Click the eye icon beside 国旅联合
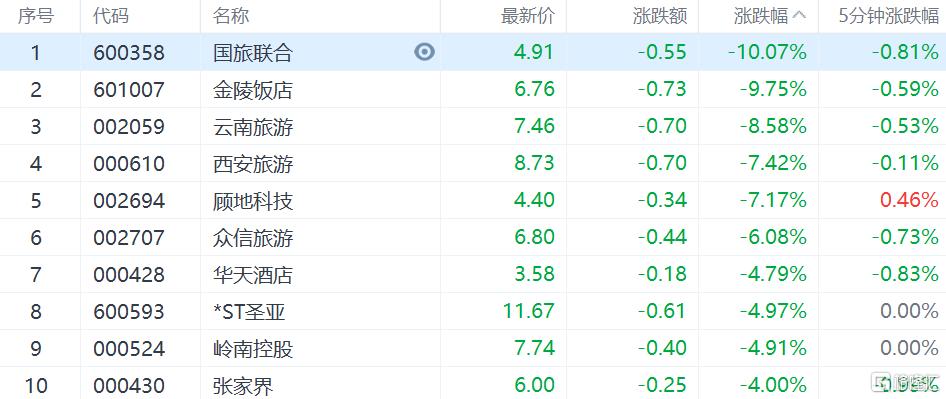This screenshot has width=946, height=399. coord(424,53)
